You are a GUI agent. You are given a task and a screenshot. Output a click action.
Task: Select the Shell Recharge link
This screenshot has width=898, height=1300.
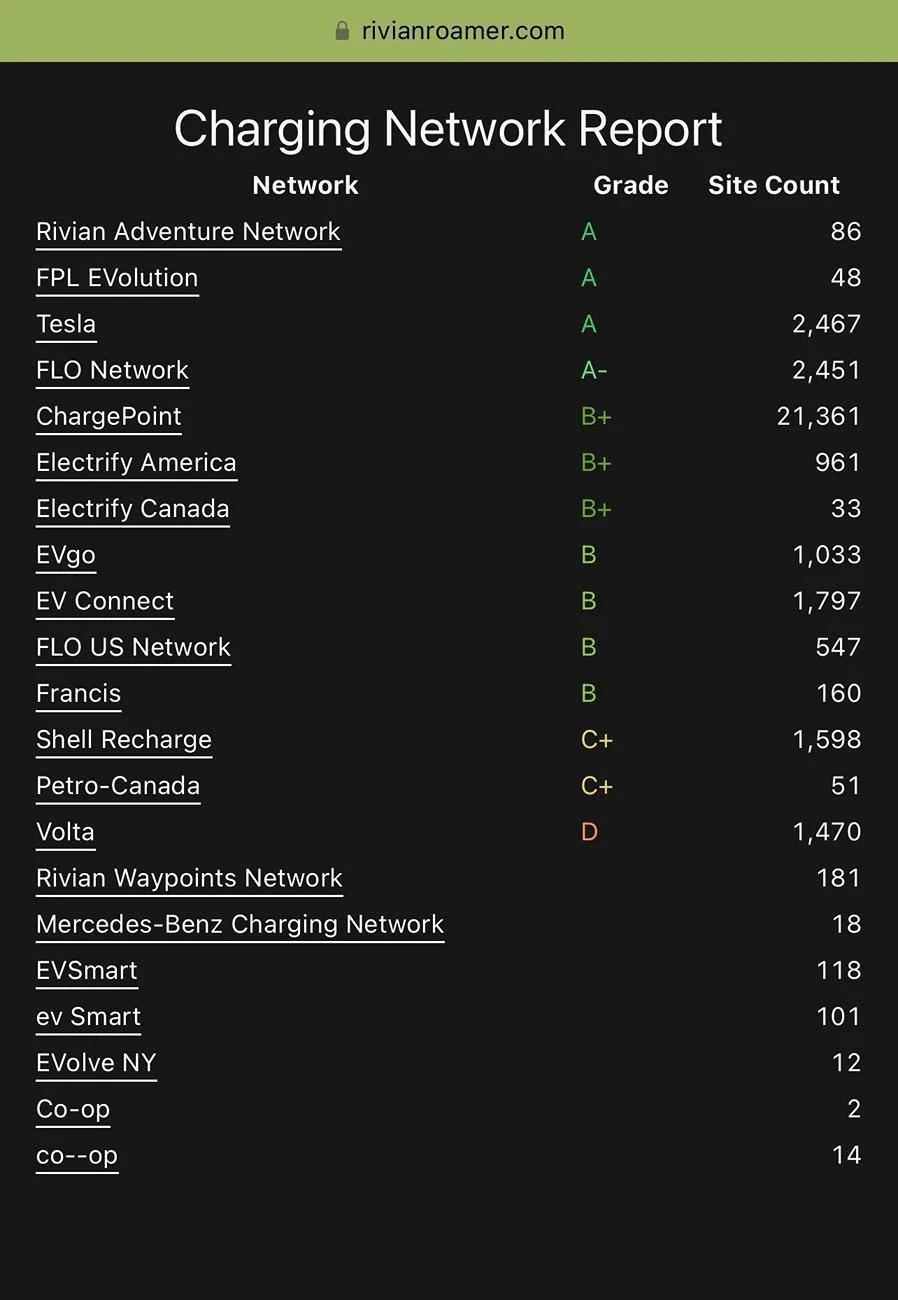(x=124, y=740)
